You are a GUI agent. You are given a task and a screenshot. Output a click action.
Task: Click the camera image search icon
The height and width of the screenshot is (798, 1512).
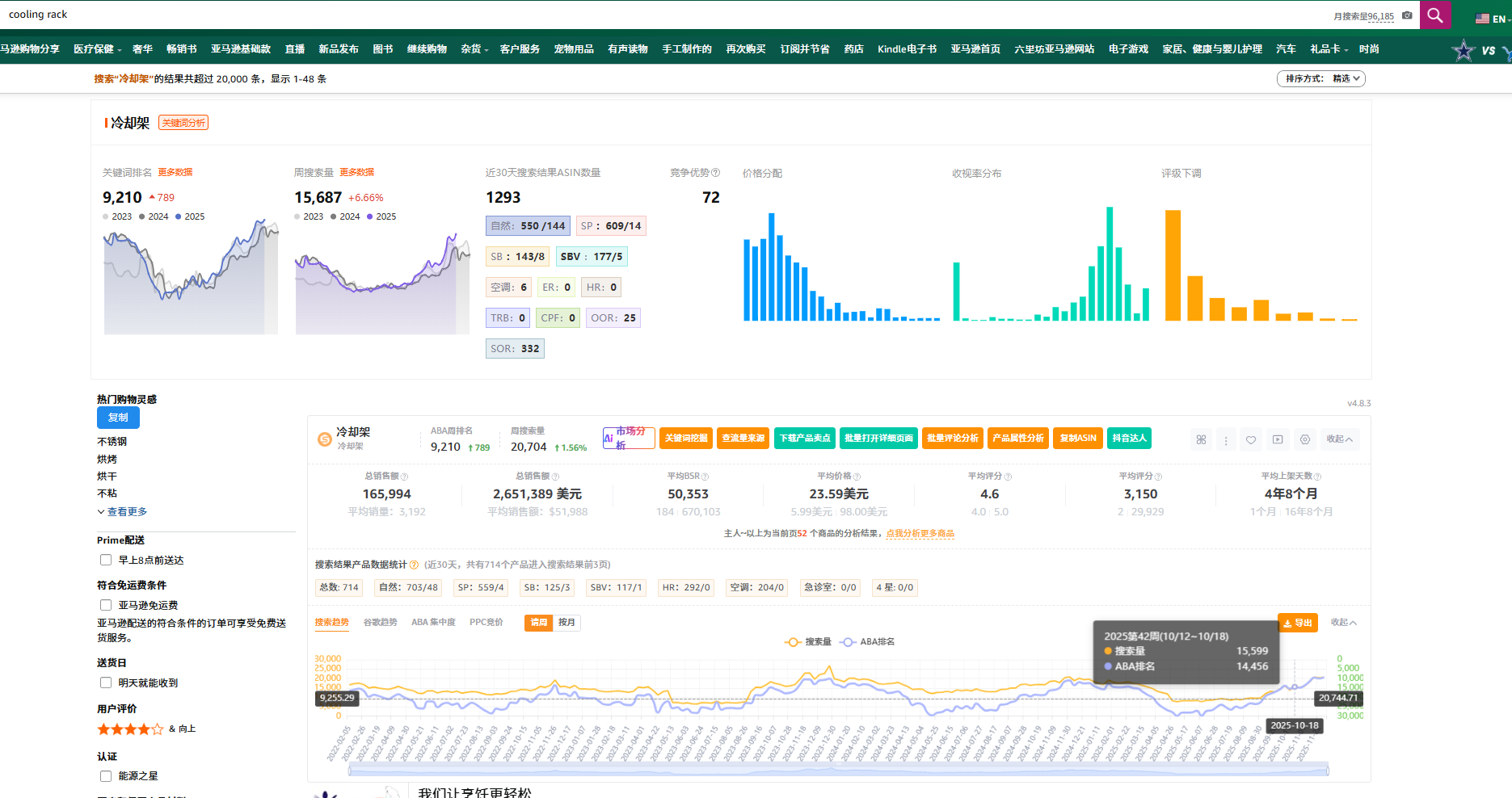coord(1407,15)
